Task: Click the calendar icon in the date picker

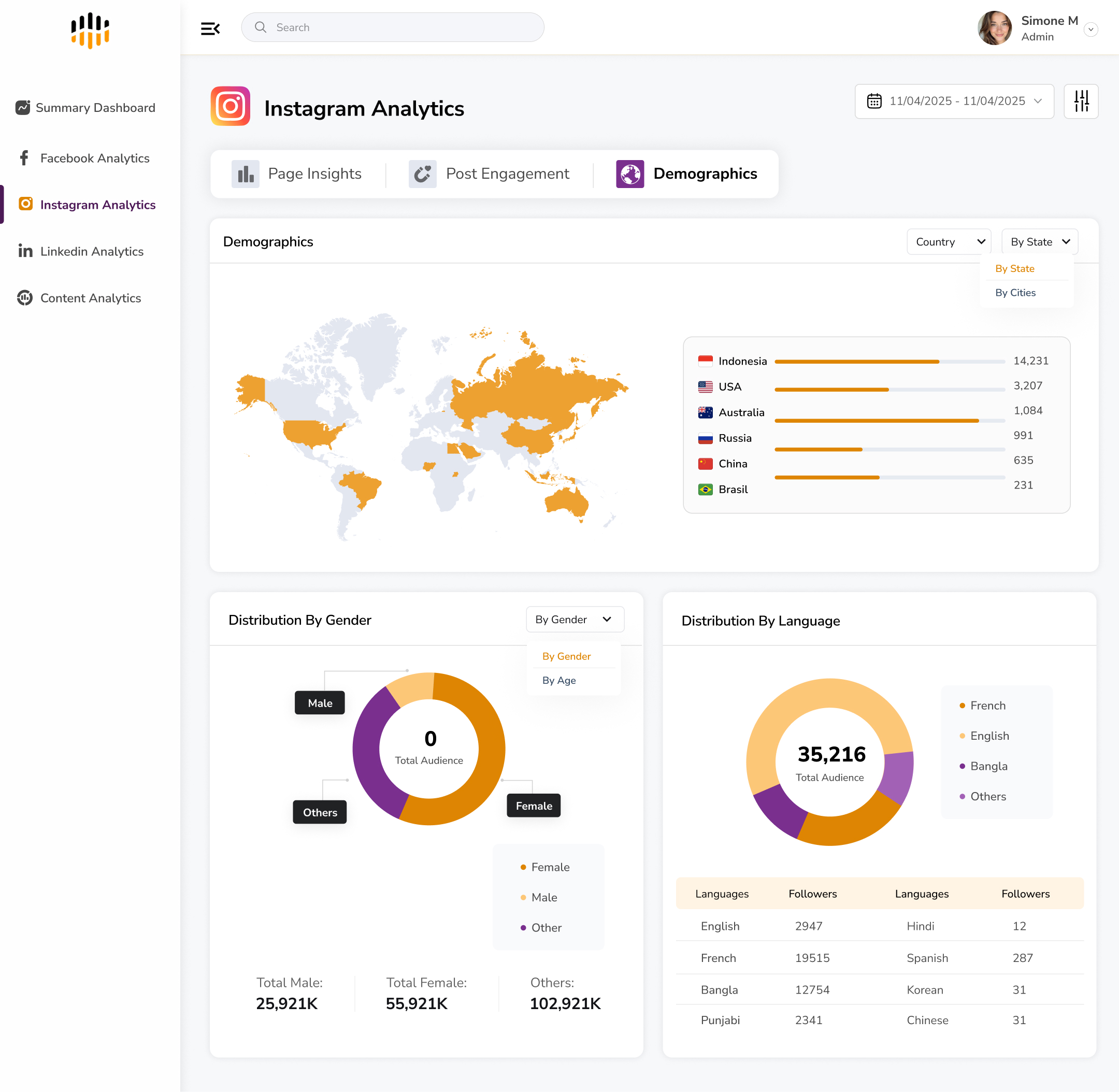Action: [x=874, y=101]
